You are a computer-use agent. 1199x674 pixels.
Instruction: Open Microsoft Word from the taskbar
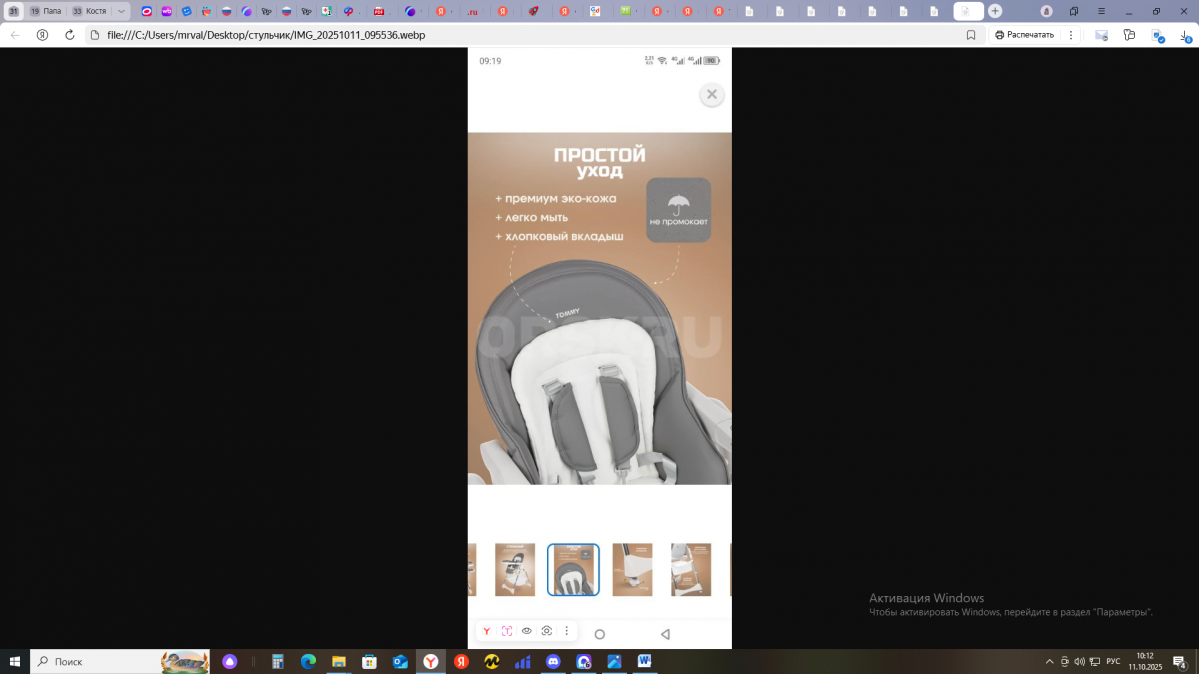[645, 662]
